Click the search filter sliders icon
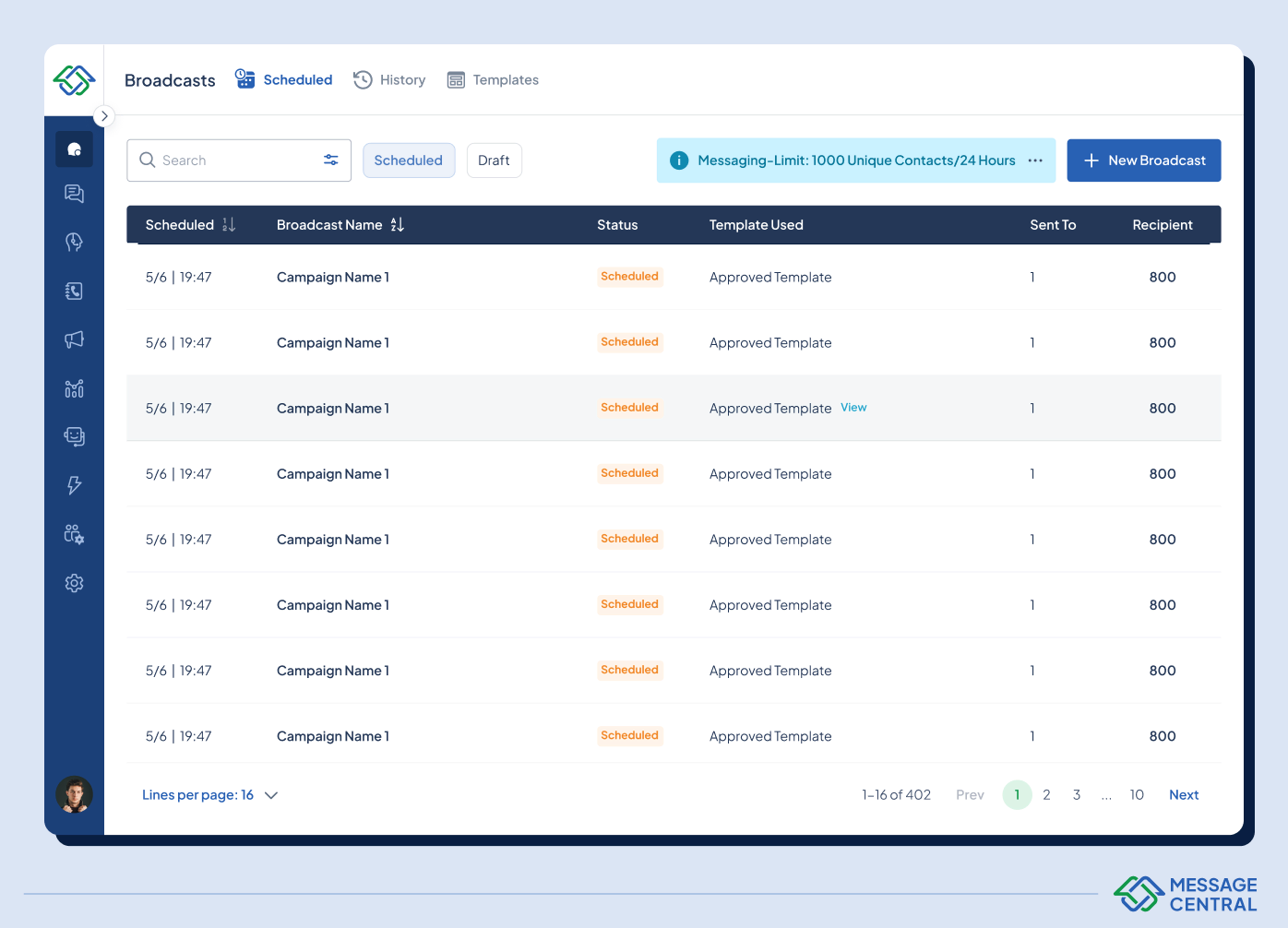This screenshot has width=1288, height=928. 330,161
